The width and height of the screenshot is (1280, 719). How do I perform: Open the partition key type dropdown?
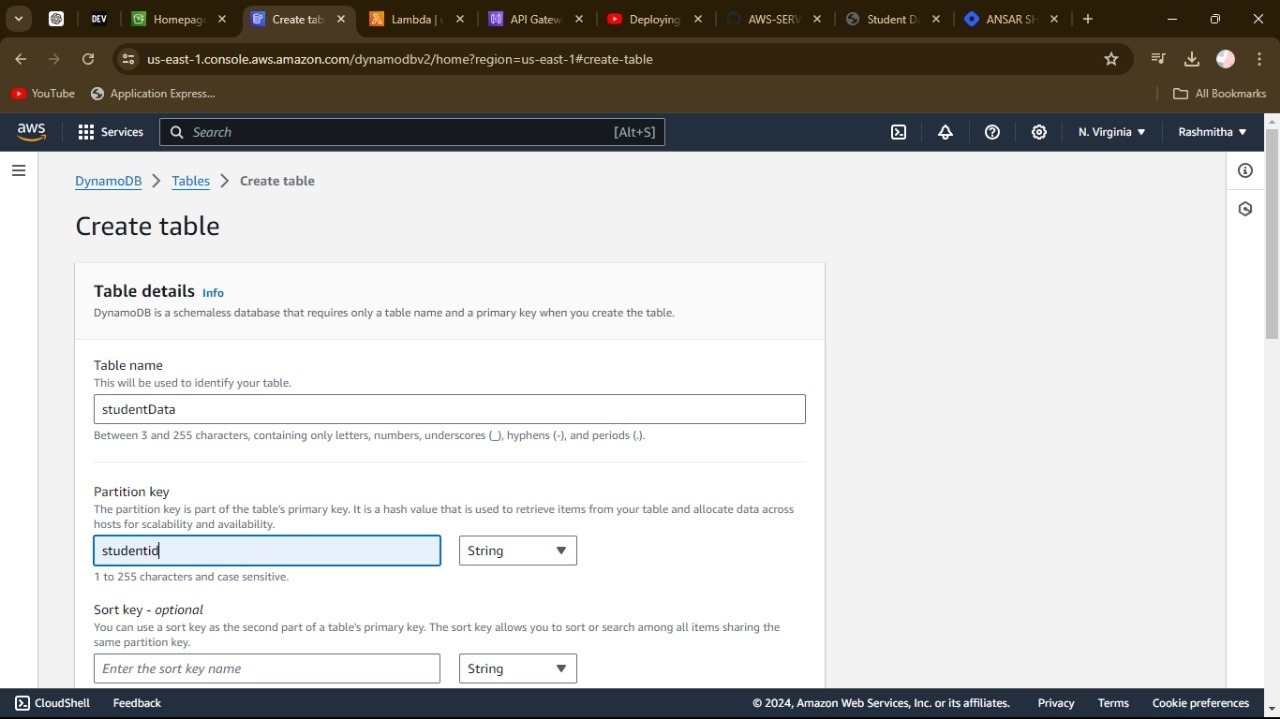coord(518,551)
